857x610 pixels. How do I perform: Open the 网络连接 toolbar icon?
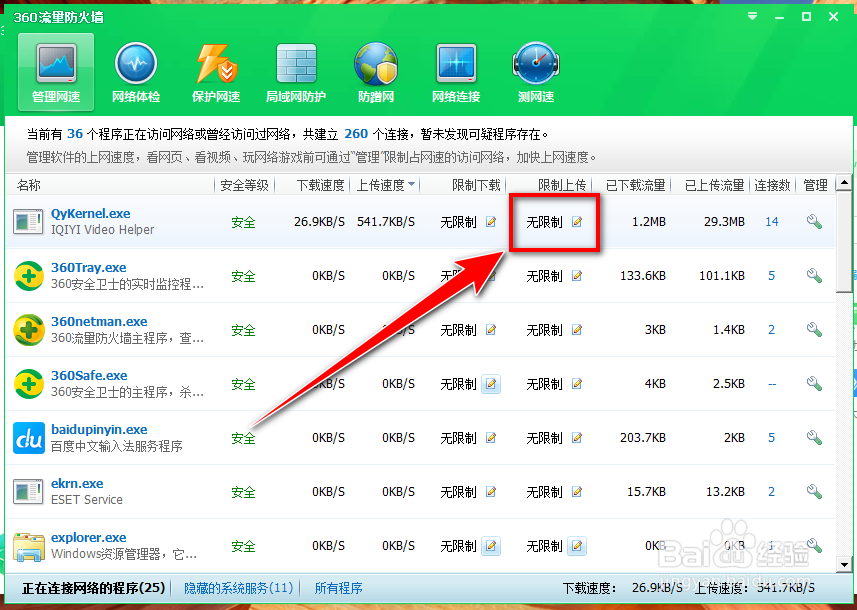pos(456,72)
